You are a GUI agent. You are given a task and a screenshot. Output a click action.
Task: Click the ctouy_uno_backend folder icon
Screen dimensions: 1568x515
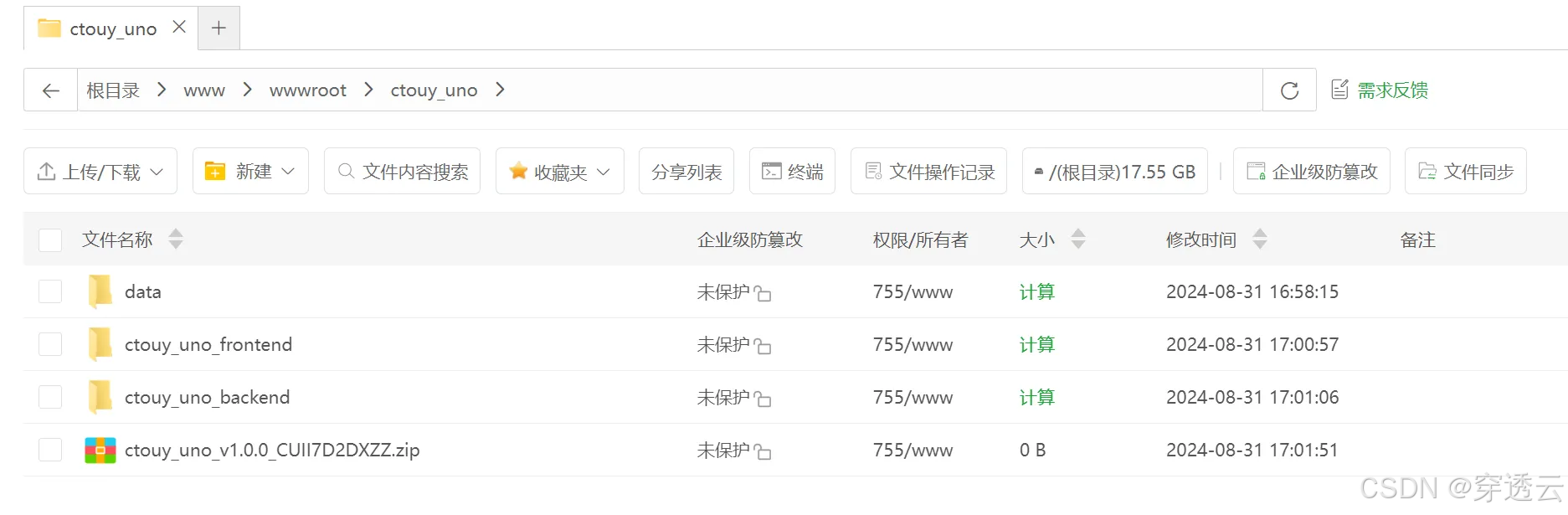100,397
